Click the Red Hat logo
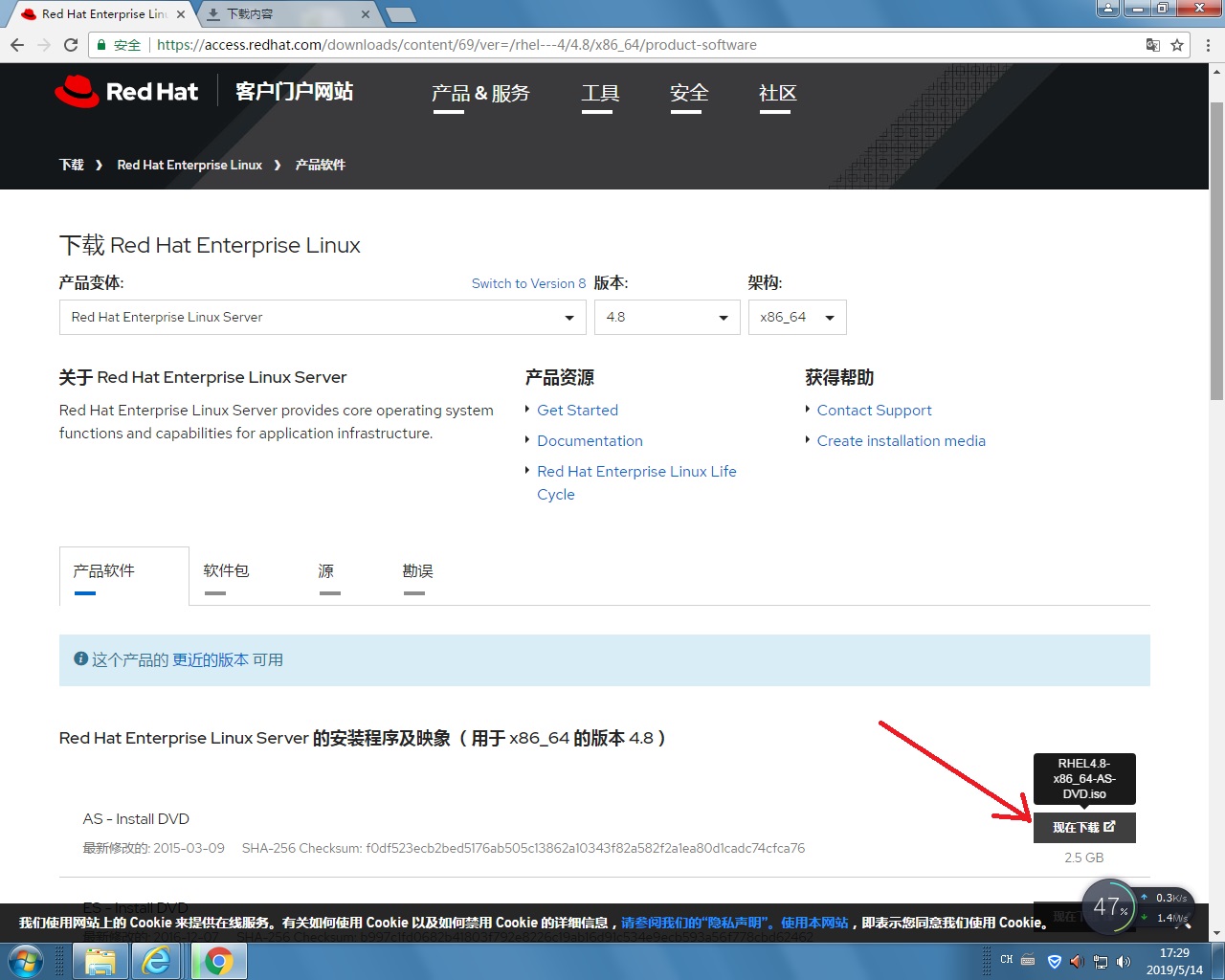Image resolution: width=1225 pixels, height=980 pixels. [126, 92]
